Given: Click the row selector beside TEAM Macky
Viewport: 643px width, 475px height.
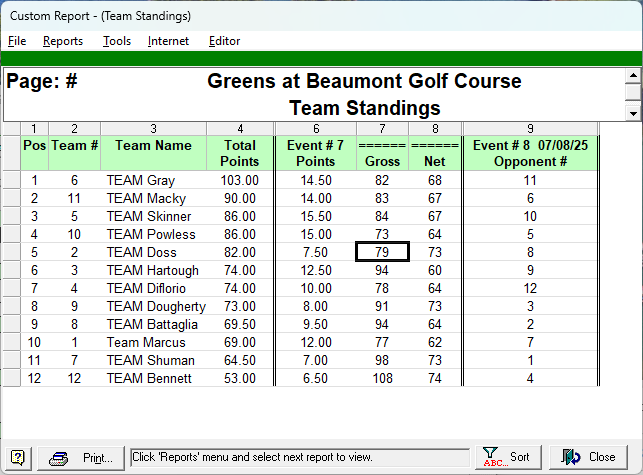Looking at the screenshot, I should click(11, 199).
